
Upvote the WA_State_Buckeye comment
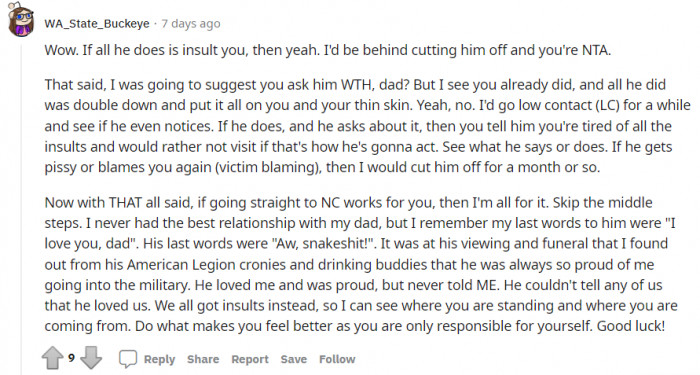point(52,358)
